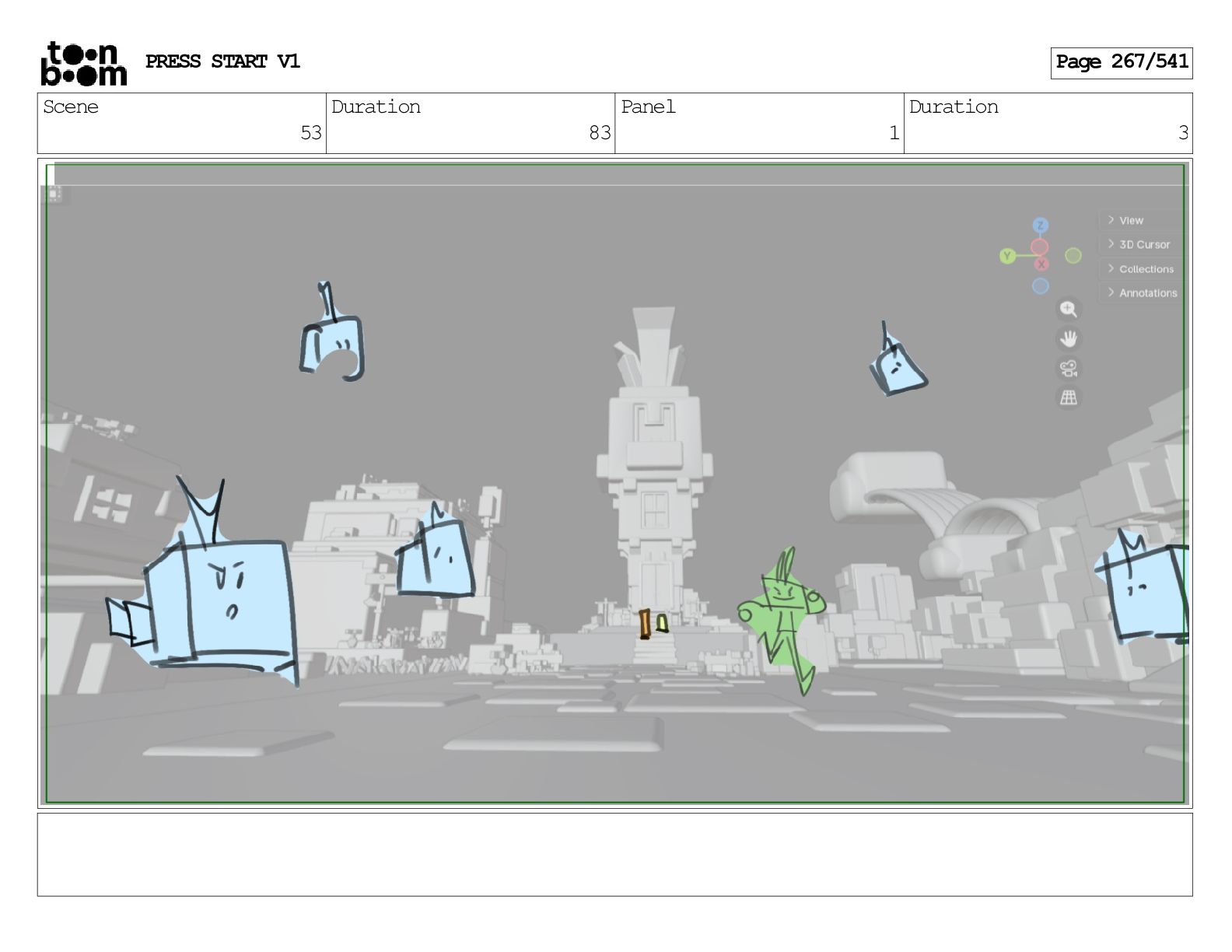This screenshot has height=952, width=1232.
Task: Click the Scene number 53 field
Action: (x=182, y=124)
